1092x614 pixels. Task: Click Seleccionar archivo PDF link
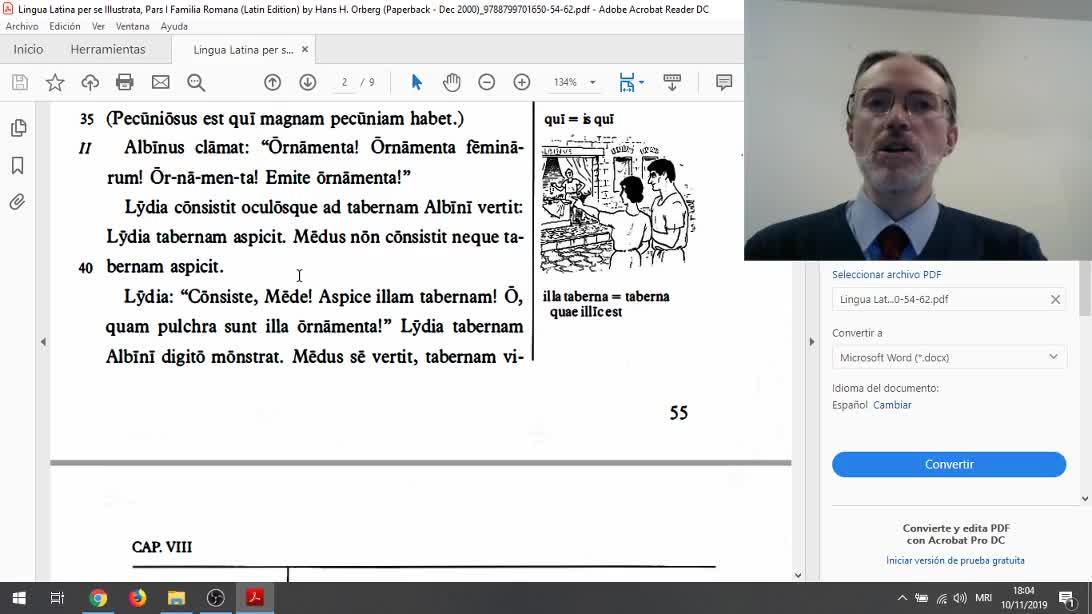point(887,274)
